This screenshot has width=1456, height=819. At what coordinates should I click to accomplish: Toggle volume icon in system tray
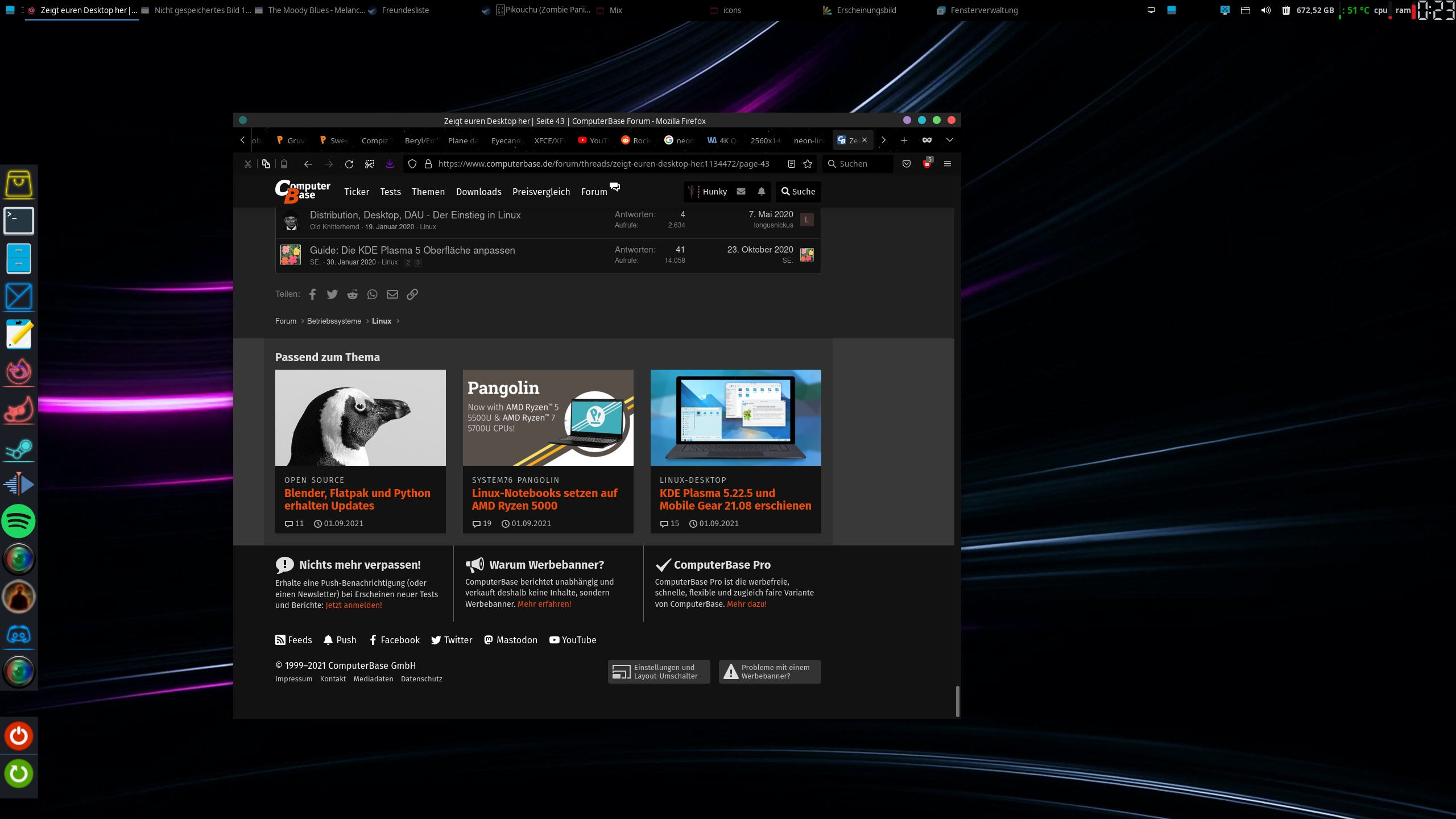coord(1265,10)
